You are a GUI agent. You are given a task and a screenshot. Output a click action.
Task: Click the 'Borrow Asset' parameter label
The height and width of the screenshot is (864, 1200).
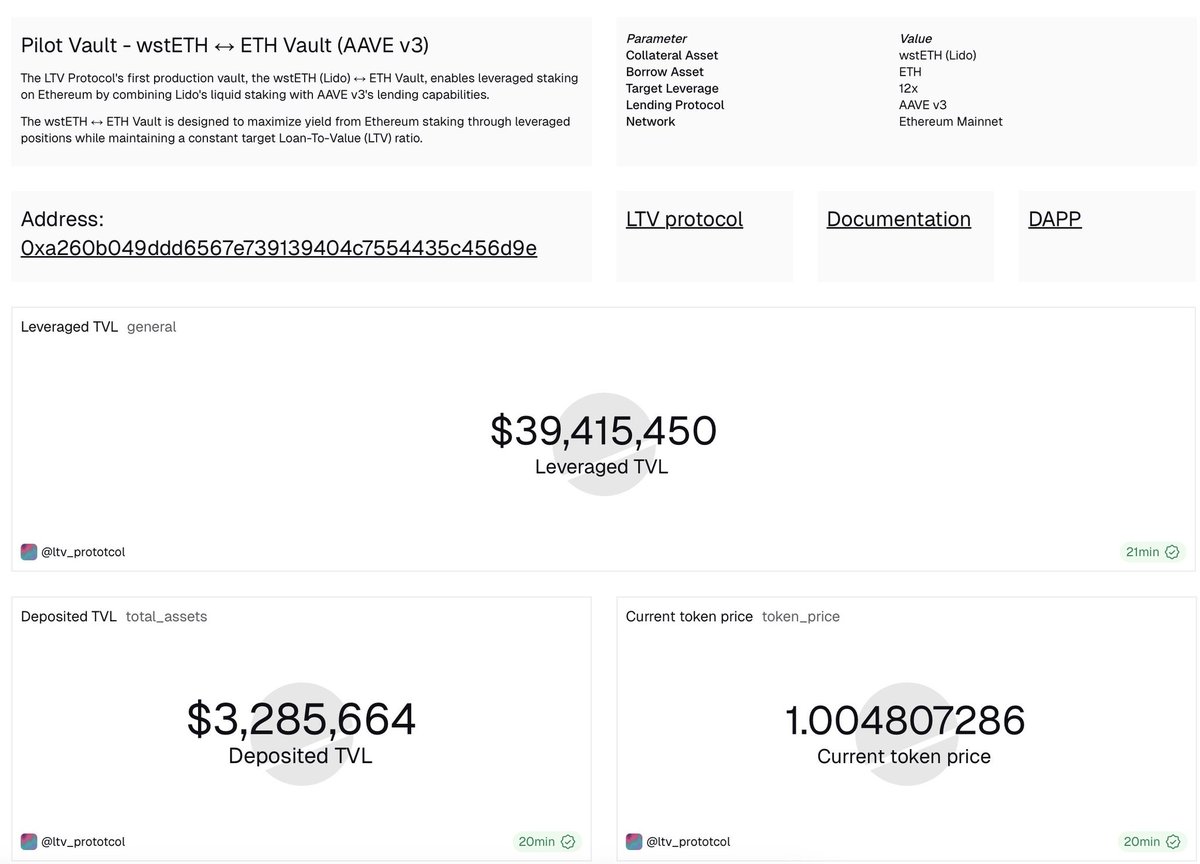[665, 72]
